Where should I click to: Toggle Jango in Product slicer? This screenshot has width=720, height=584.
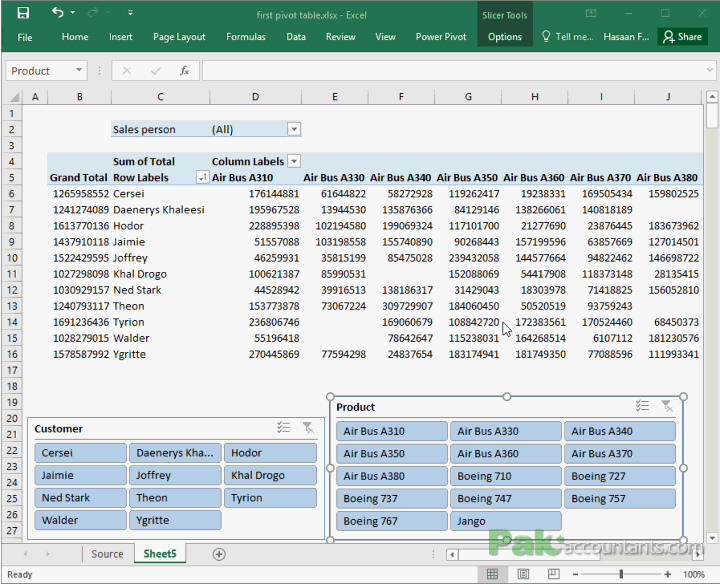pyautogui.click(x=506, y=522)
